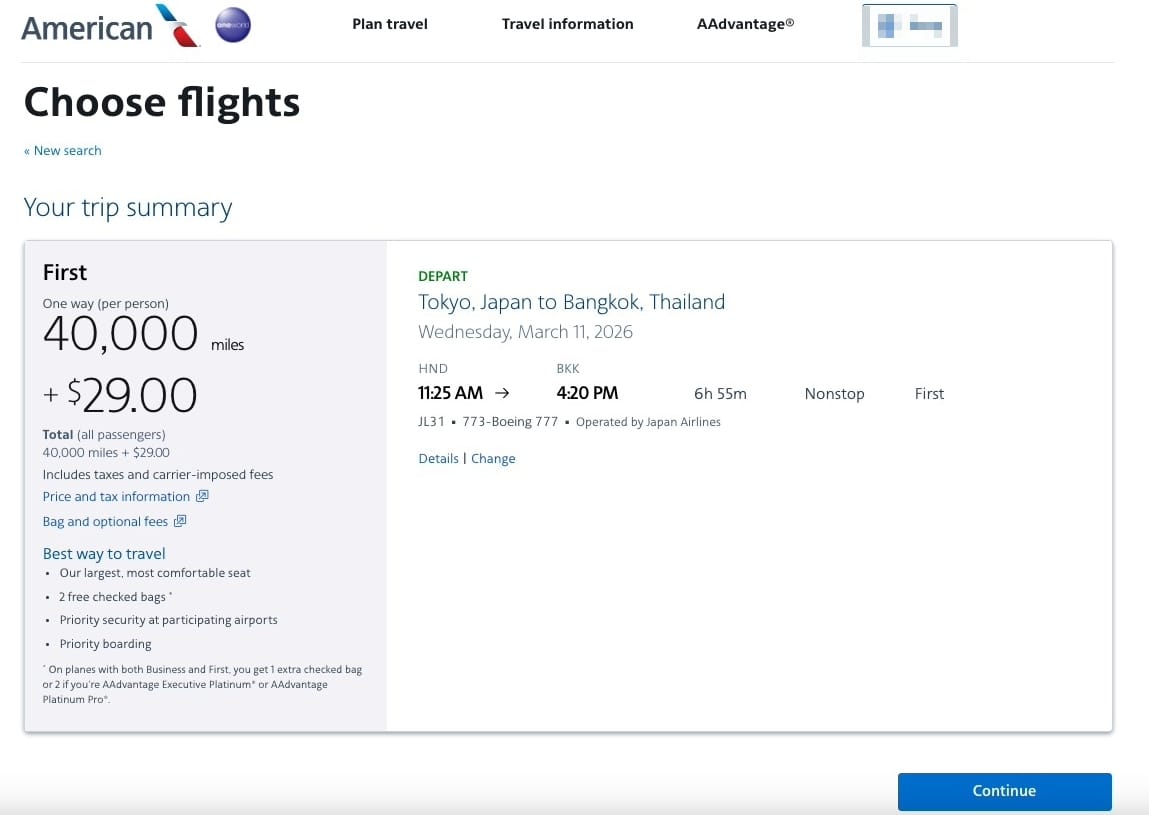Click Change to pick another flight
Screen dimensions: 1149x815
pos(493,458)
